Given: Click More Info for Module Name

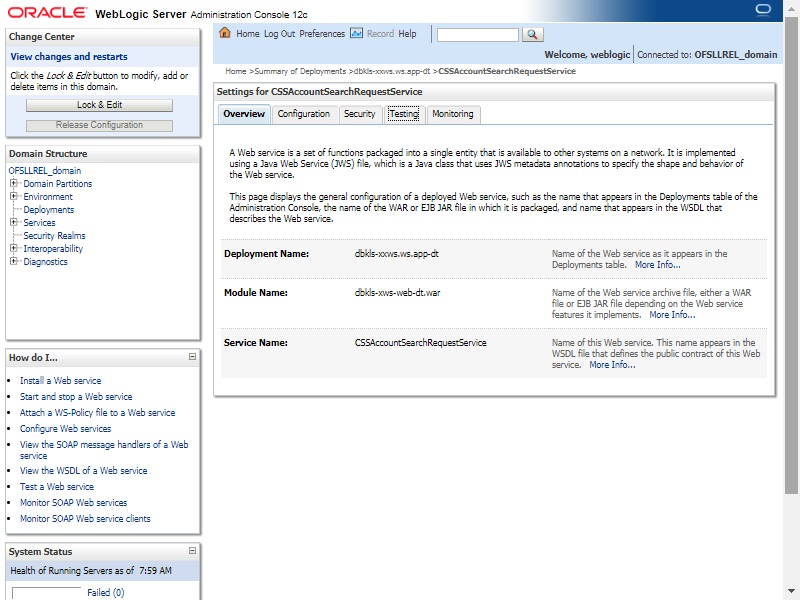Looking at the screenshot, I should pyautogui.click(x=672, y=315).
